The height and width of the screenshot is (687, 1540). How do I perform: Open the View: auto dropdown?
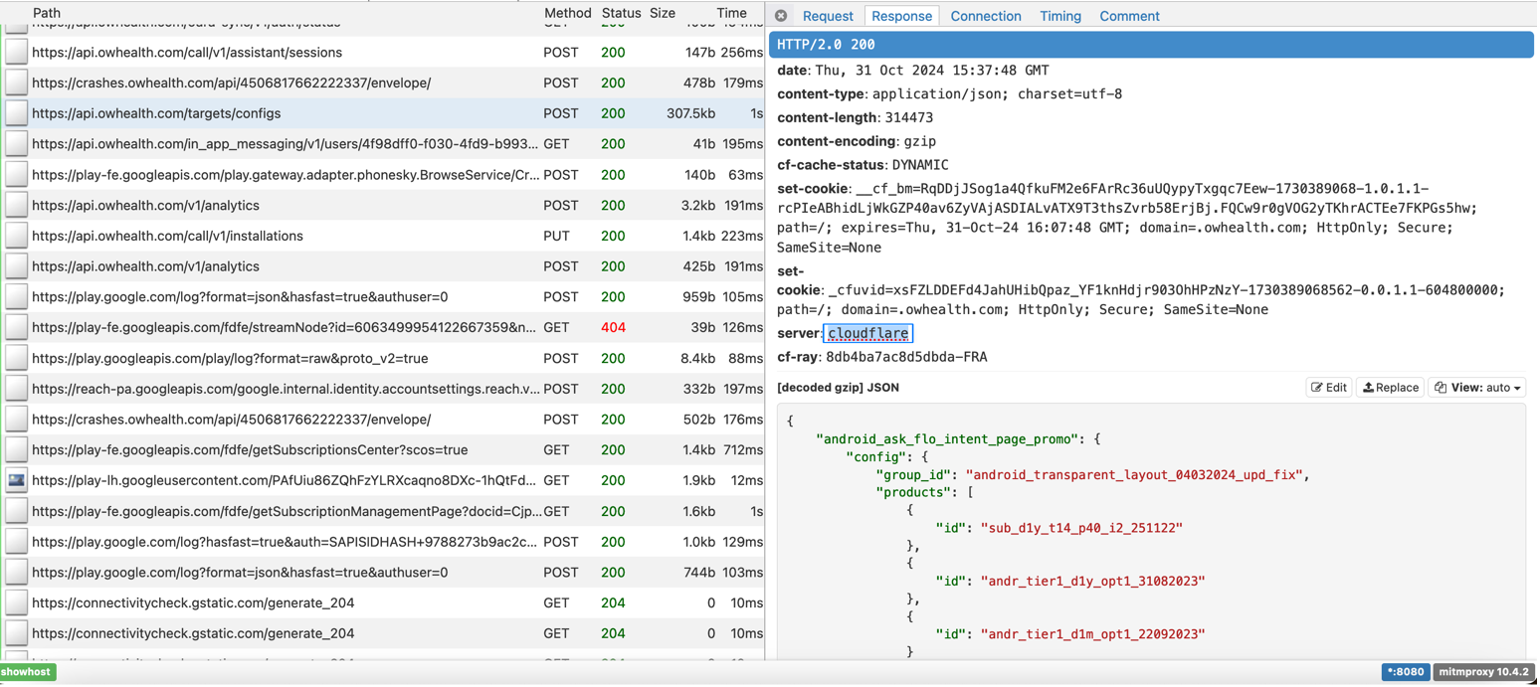click(1477, 388)
